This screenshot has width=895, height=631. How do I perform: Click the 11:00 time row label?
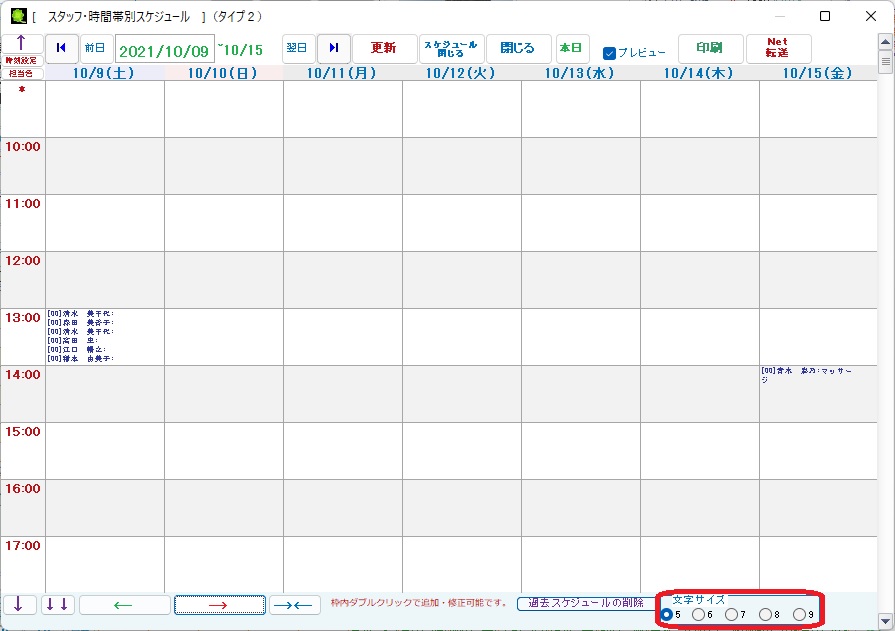23,204
